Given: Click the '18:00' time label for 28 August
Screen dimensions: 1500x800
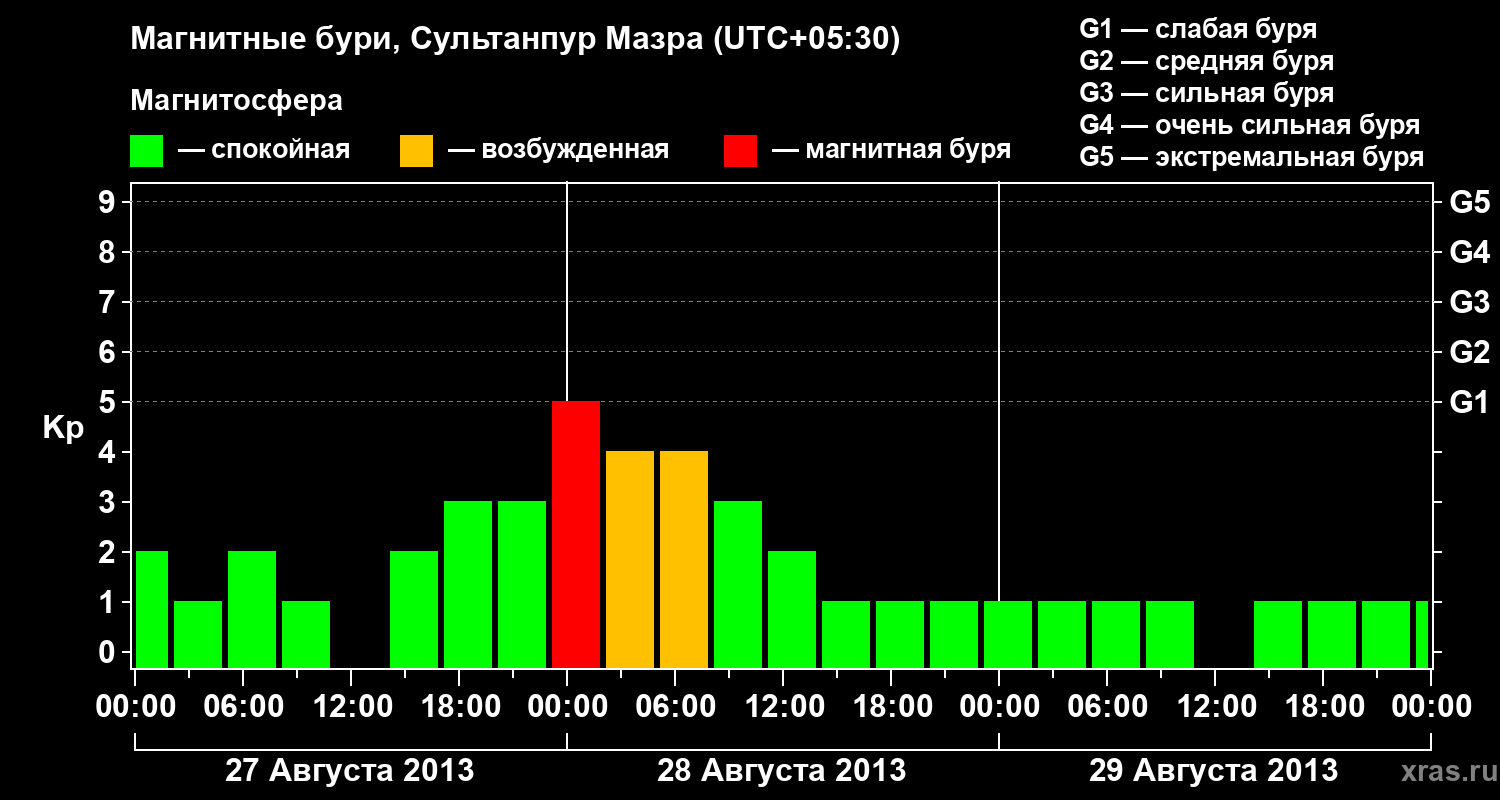Looking at the screenshot, I should point(891,707).
